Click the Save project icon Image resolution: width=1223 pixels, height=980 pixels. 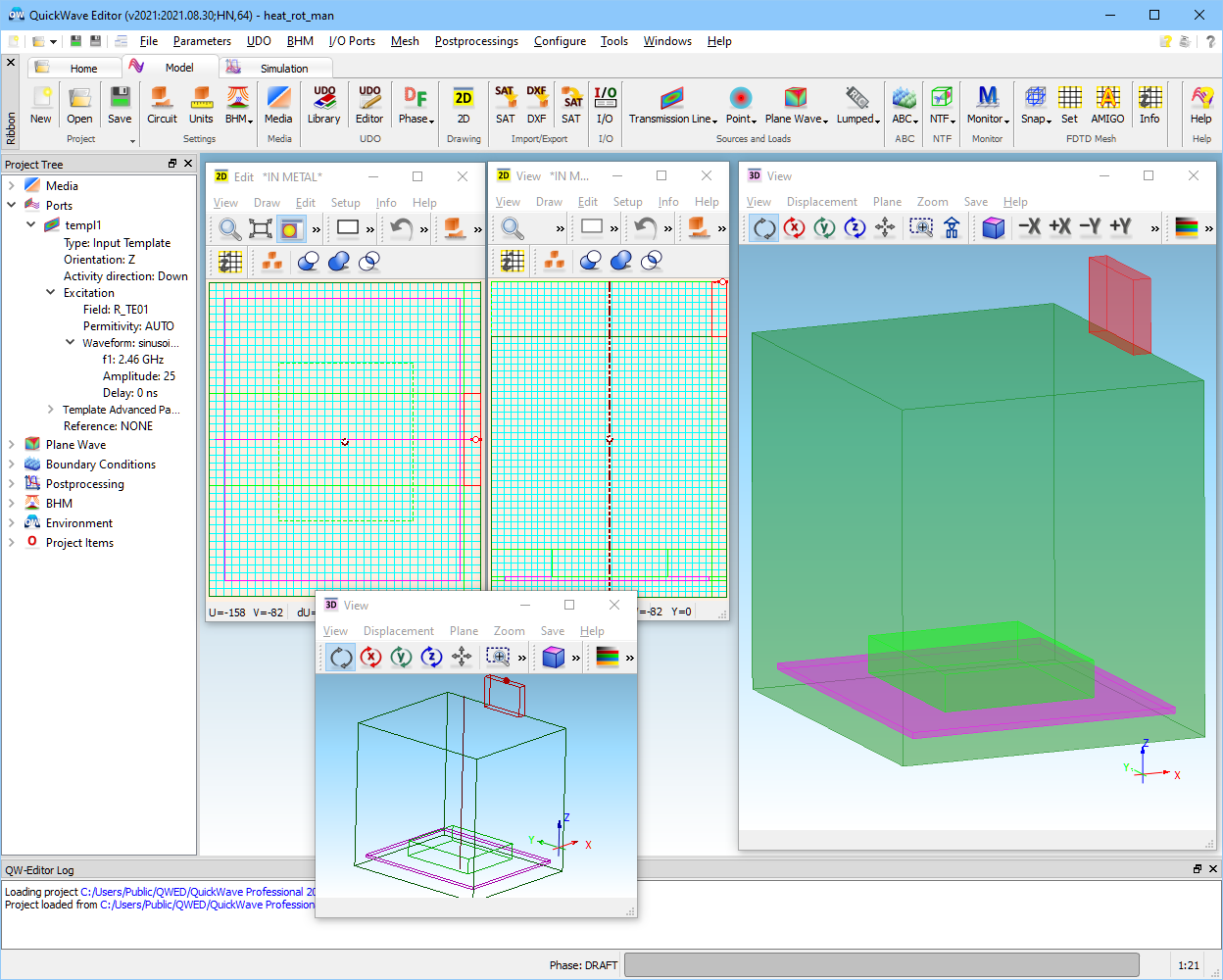click(120, 105)
